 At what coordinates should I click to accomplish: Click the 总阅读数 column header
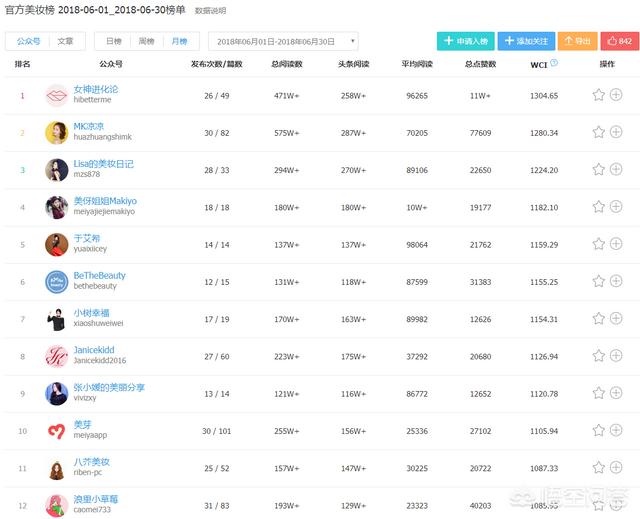287,64
